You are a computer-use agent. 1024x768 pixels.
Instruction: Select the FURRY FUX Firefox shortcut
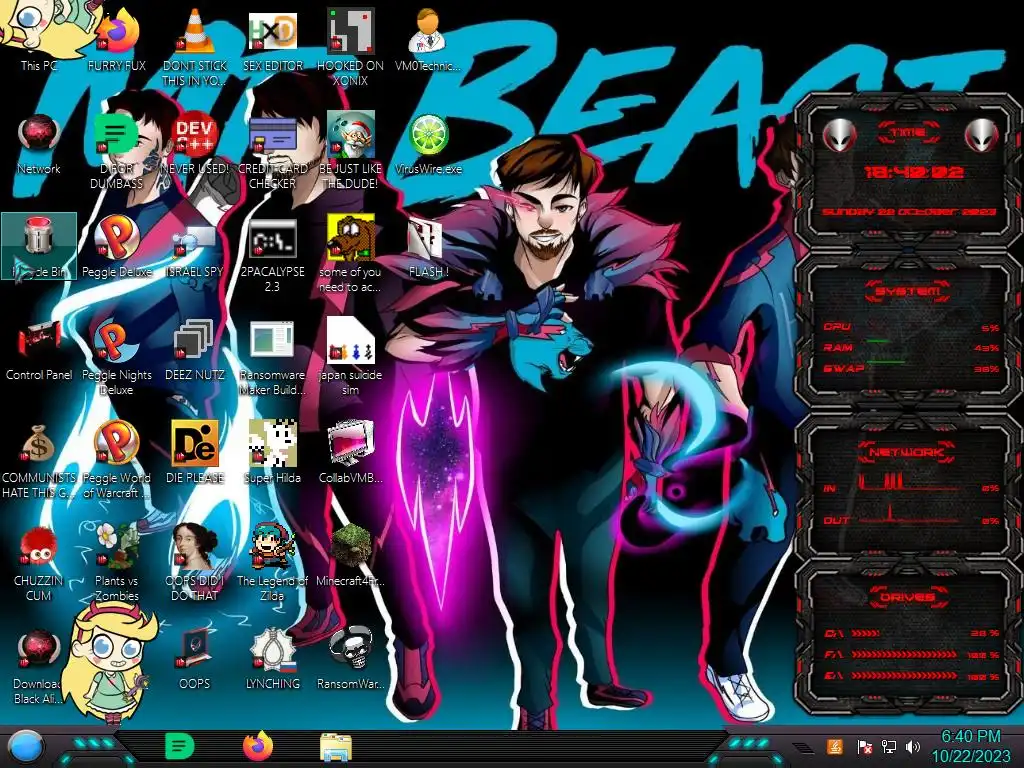117,39
